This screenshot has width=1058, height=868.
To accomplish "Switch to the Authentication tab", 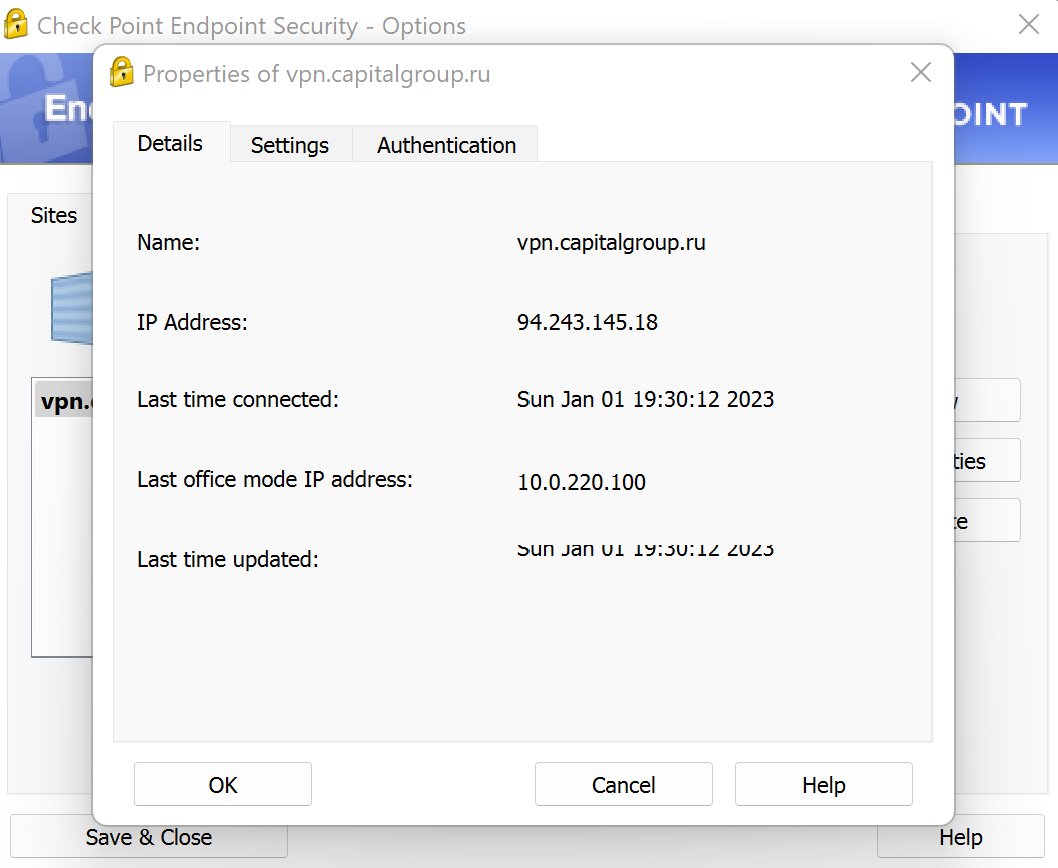I will (446, 144).
